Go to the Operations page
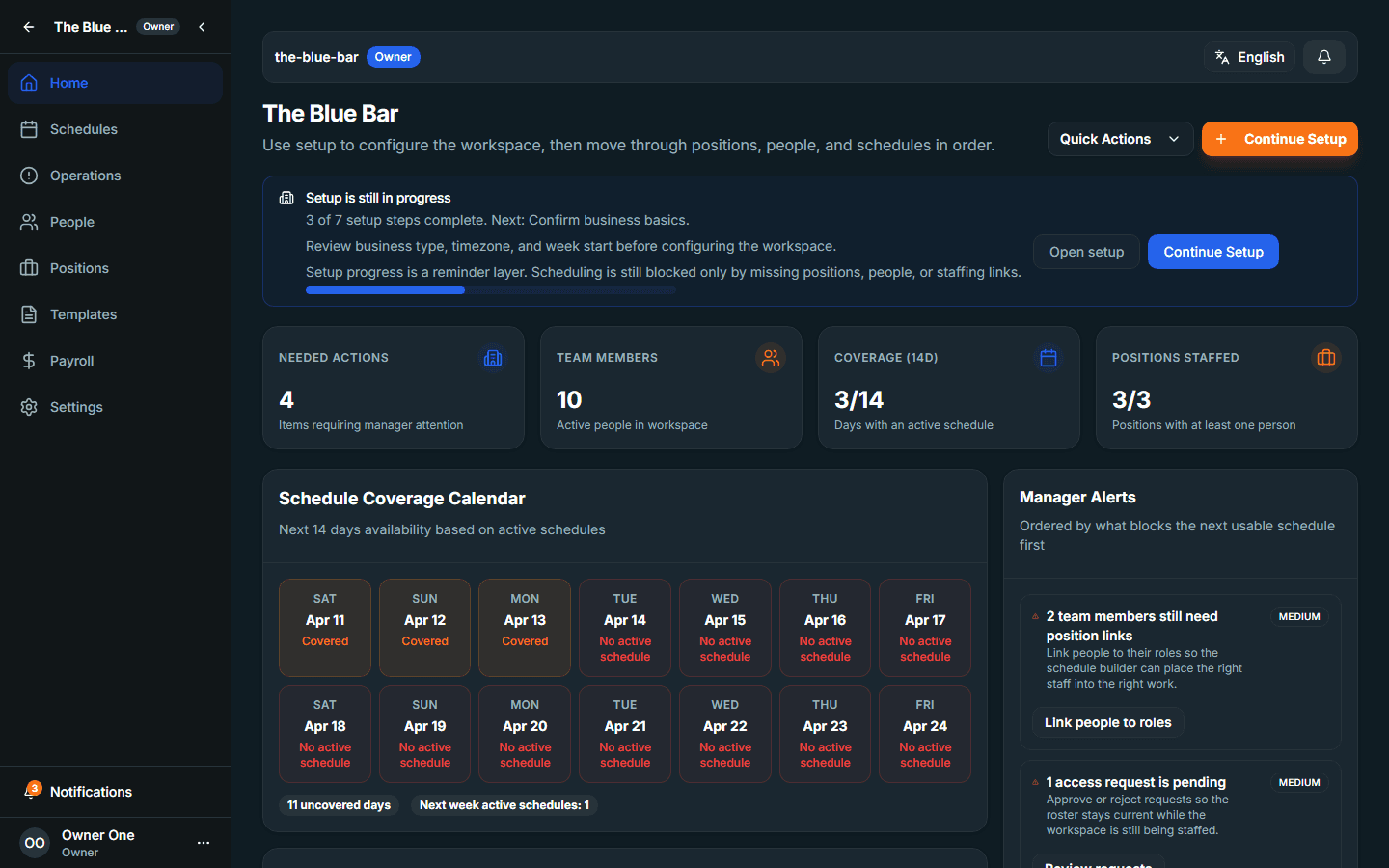The image size is (1389, 868). (x=115, y=176)
